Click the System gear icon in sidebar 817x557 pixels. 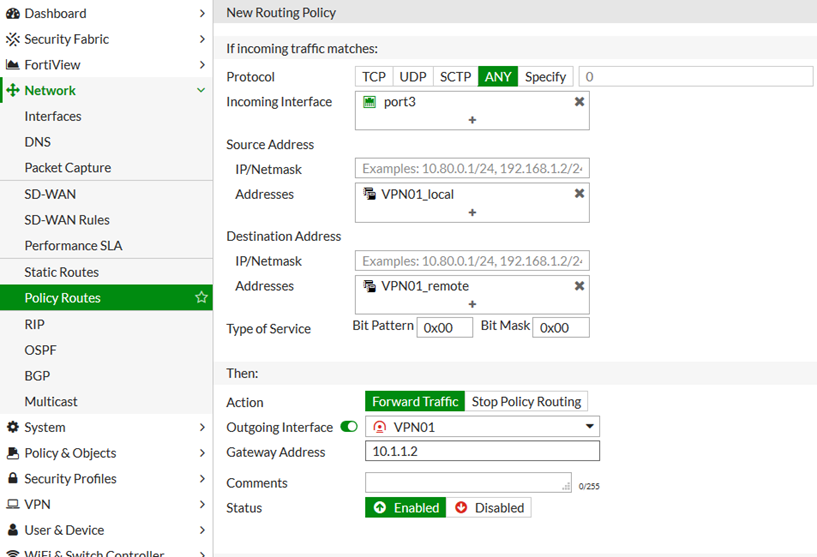click(x=13, y=427)
